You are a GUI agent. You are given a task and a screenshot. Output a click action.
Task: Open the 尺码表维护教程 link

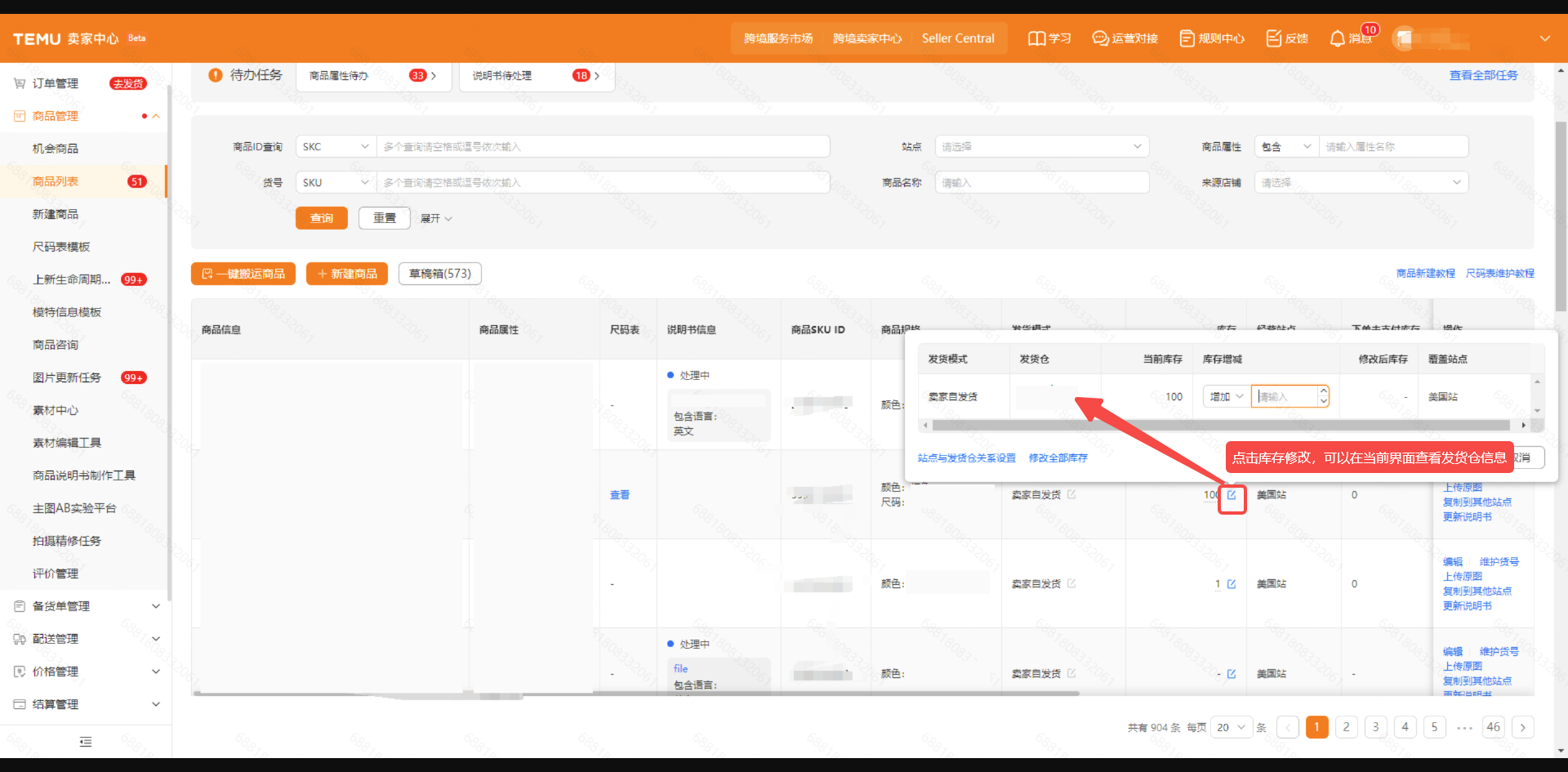(x=1500, y=274)
